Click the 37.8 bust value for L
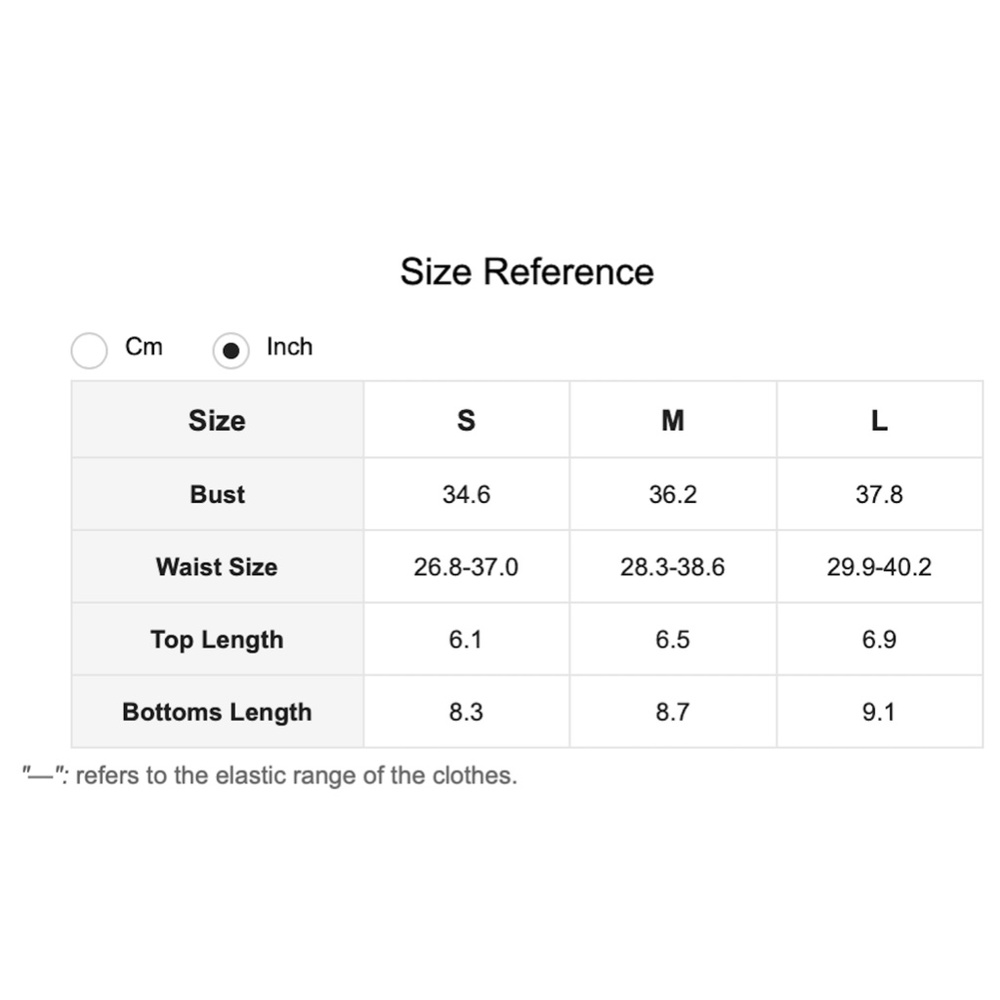This screenshot has height=1000, width=1000. (879, 495)
